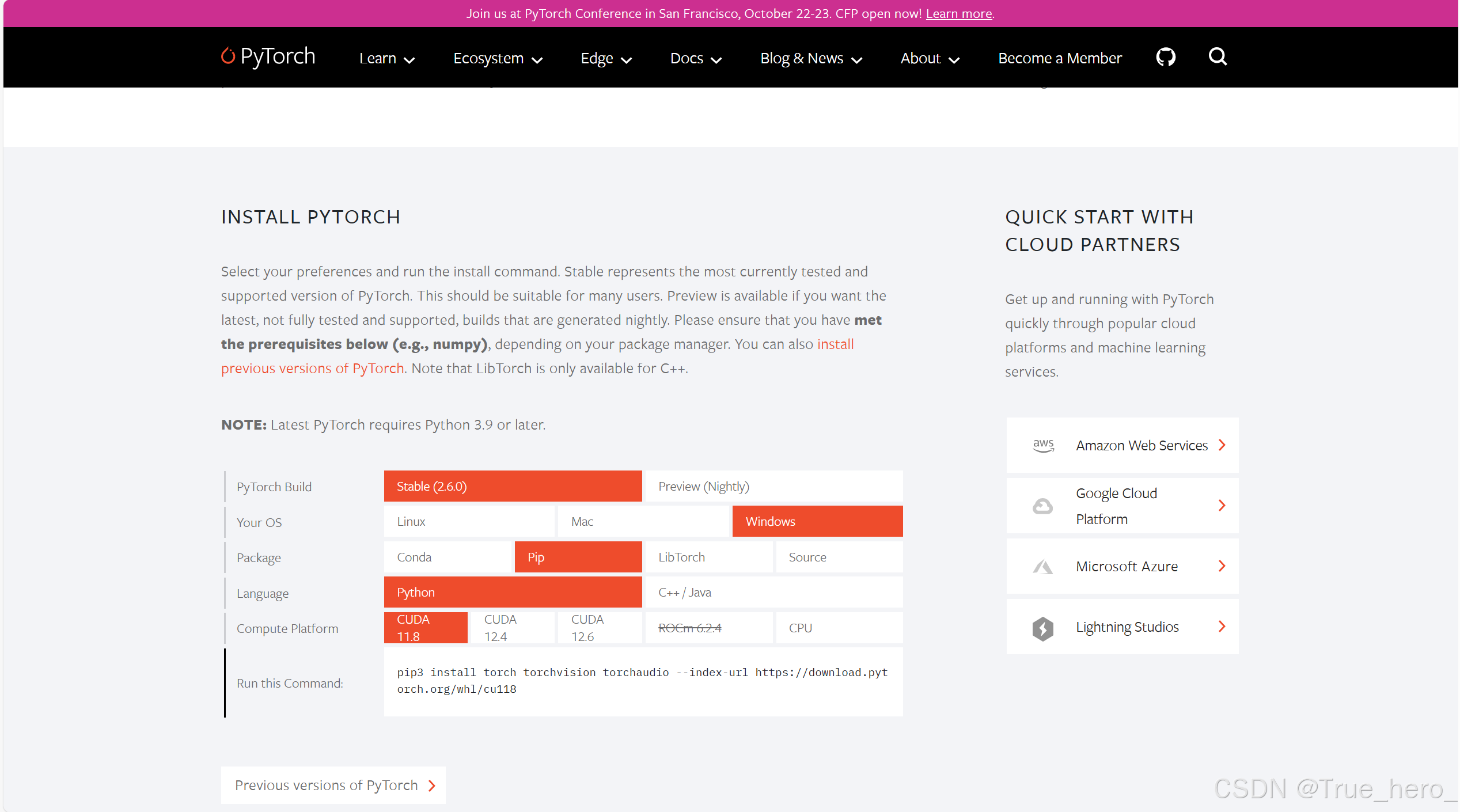Select the Preview (Nightly) build option
The image size is (1460, 812).
[x=773, y=487]
